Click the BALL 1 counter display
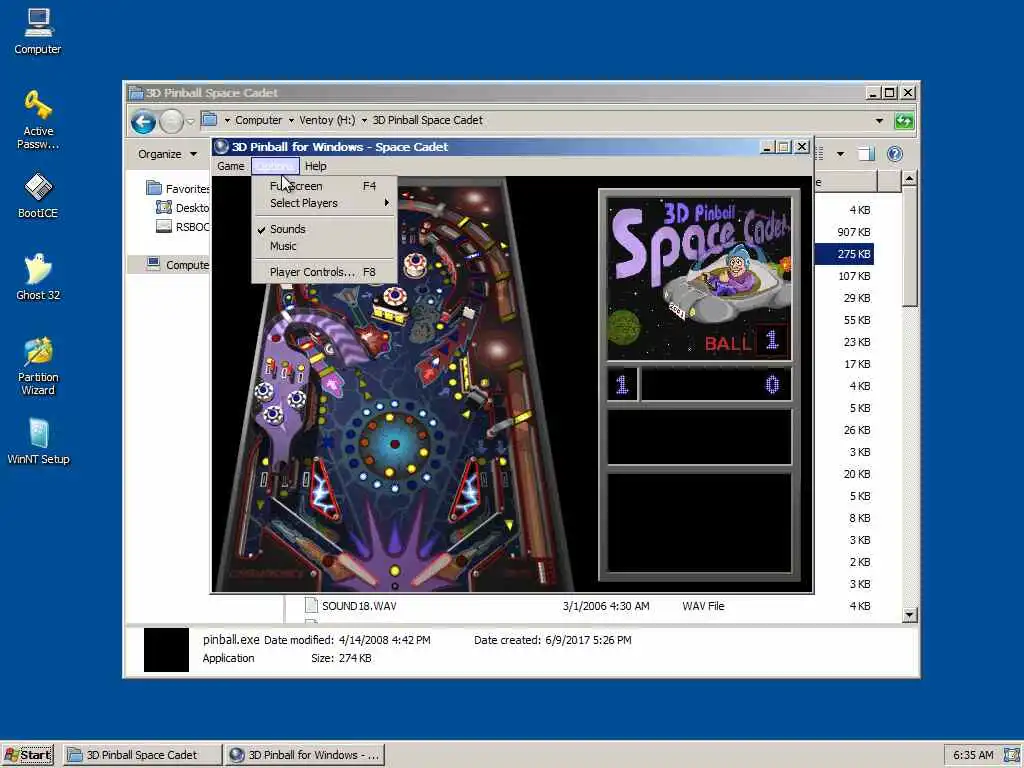The width and height of the screenshot is (1024, 768). coord(746,341)
